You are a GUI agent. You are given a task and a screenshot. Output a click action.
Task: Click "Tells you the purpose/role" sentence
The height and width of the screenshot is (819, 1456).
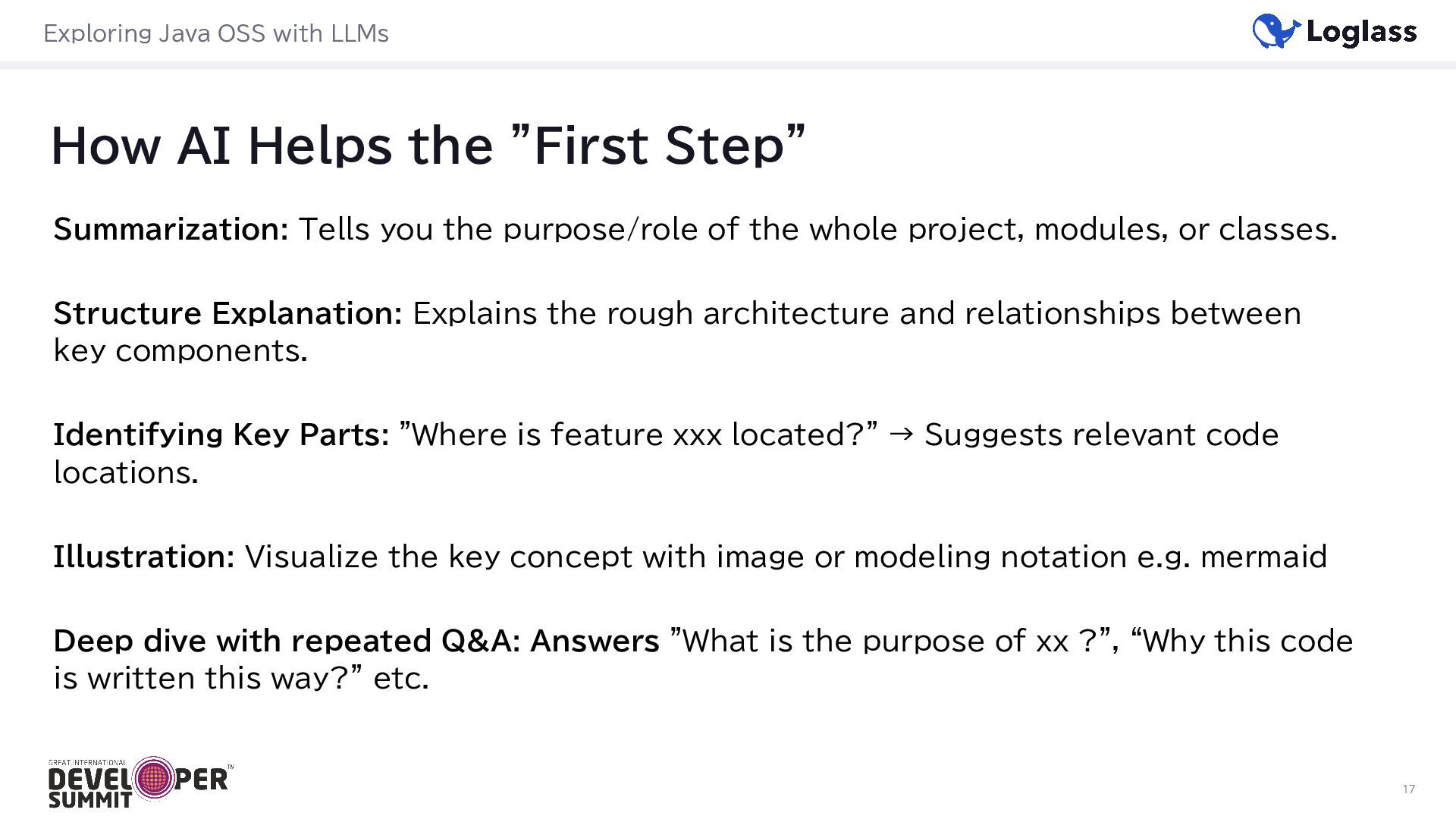pos(817,229)
